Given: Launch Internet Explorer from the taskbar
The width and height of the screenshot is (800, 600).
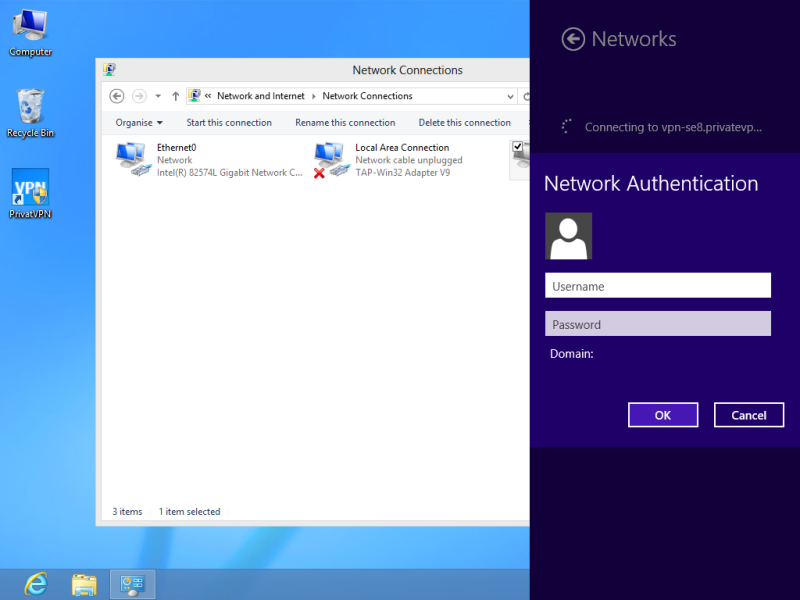Looking at the screenshot, I should [x=36, y=584].
